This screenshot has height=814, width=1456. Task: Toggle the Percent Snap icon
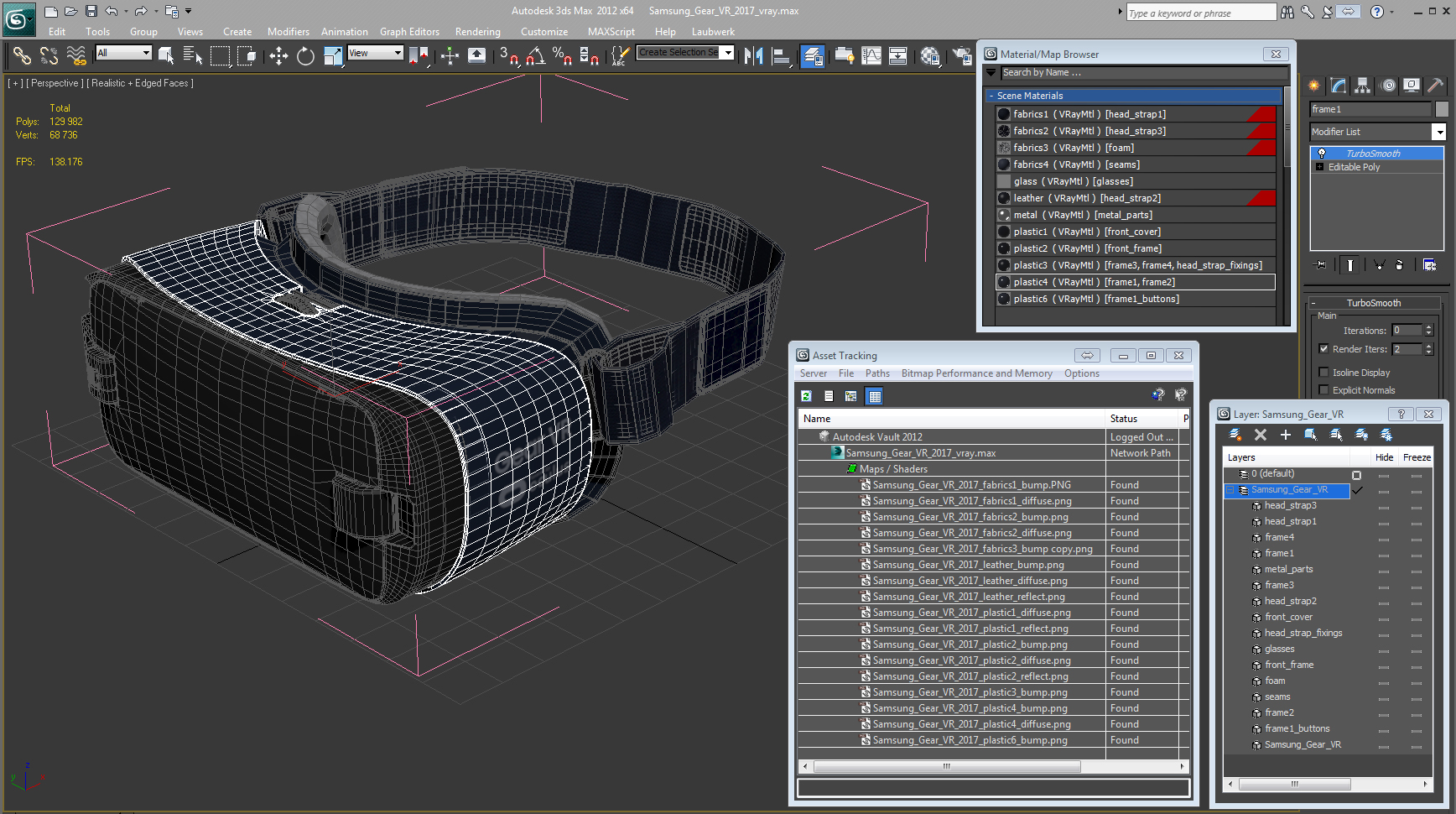point(563,56)
